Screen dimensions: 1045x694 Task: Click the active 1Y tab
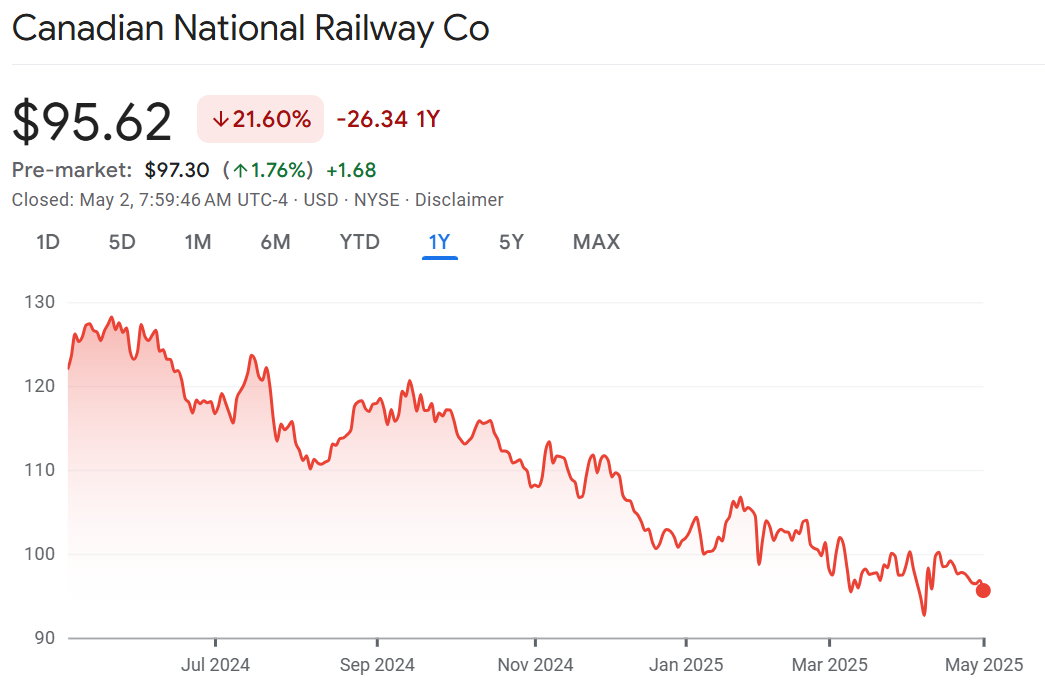[x=439, y=242]
